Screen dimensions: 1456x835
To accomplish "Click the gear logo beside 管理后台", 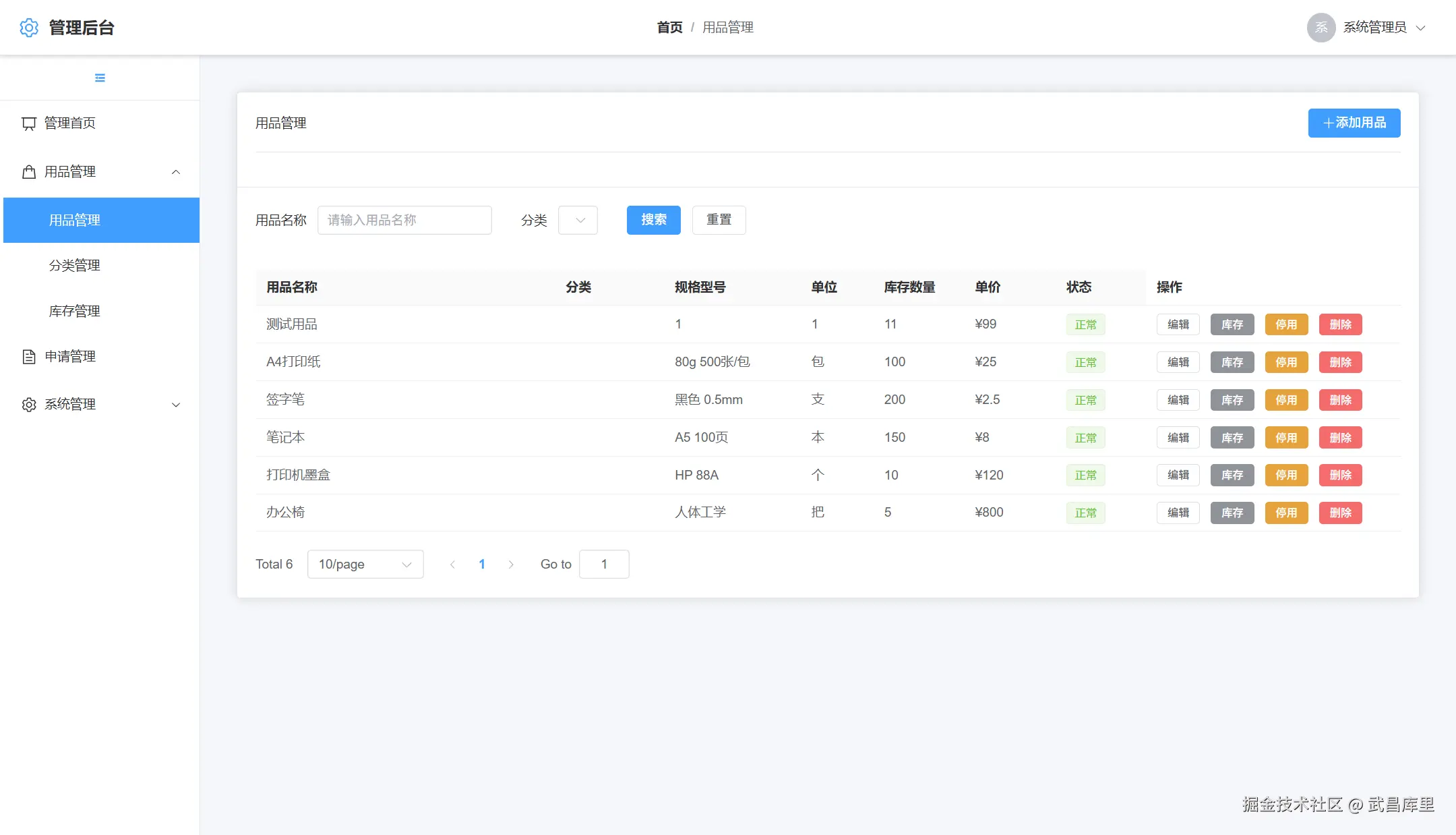I will (x=29, y=28).
